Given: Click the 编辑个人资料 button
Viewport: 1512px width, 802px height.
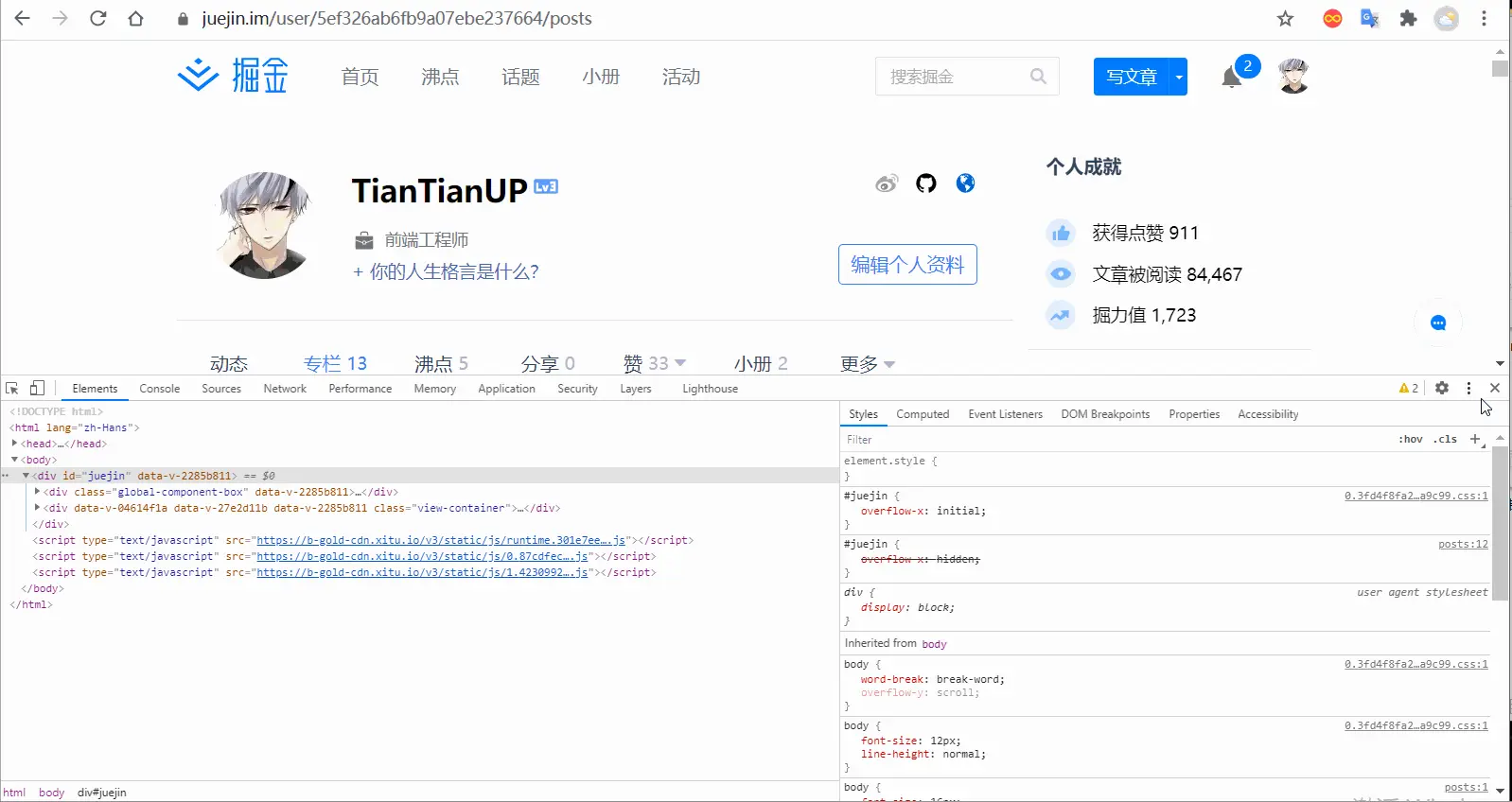Looking at the screenshot, I should (x=907, y=265).
